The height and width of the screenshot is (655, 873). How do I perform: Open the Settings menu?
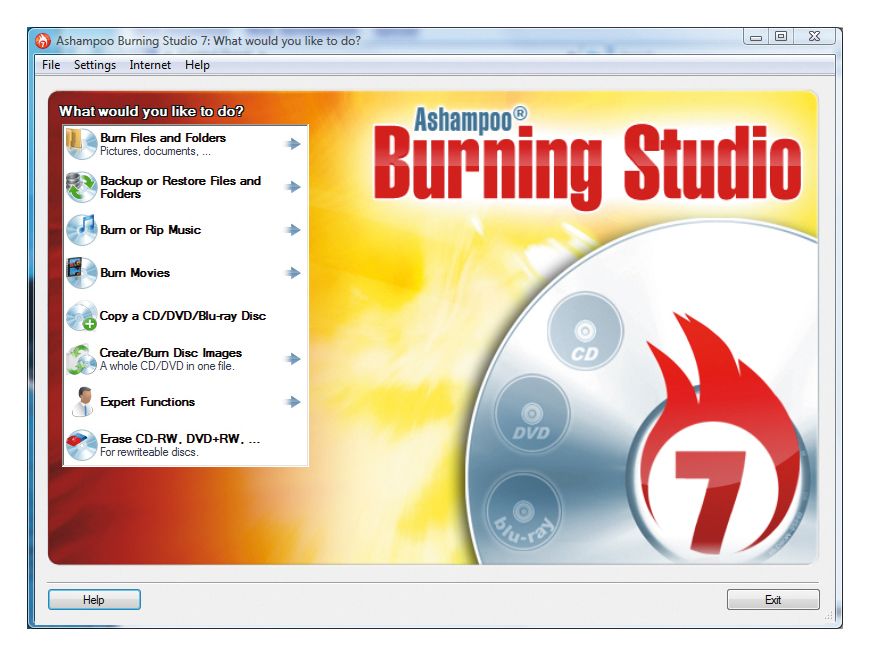tap(95, 65)
